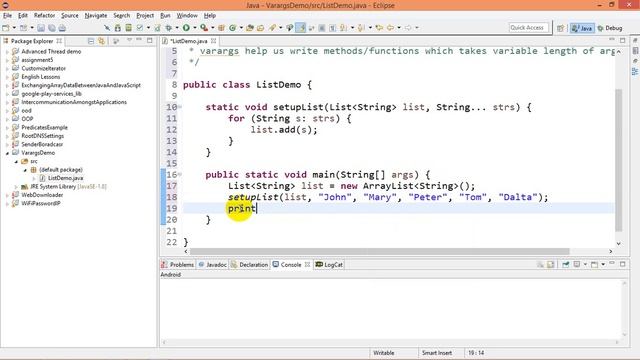The image size is (640, 360).
Task: Click the Quick Access search field
Action: [x=529, y=28]
